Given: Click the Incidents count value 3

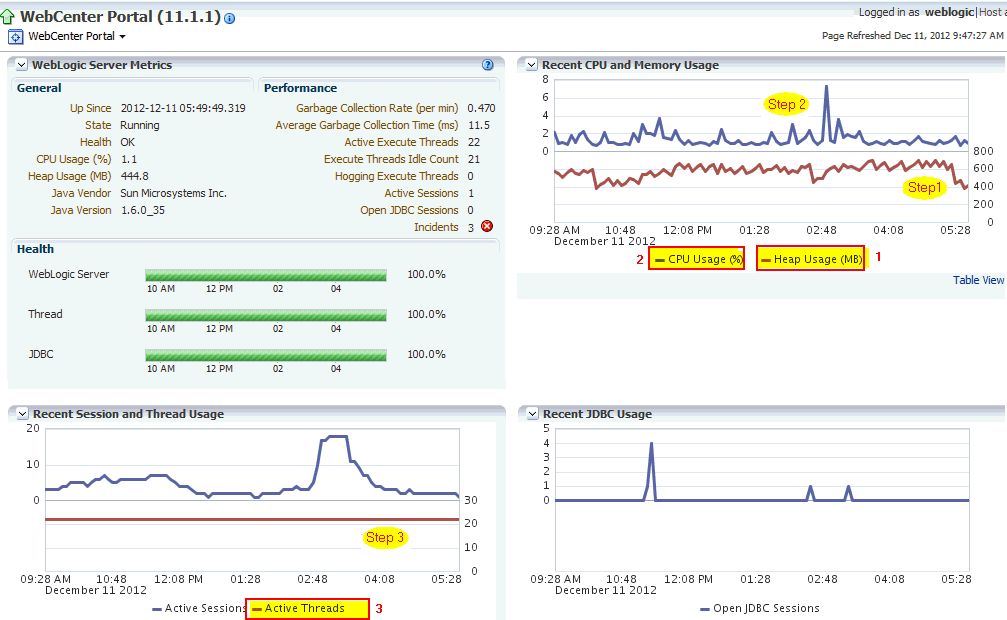Looking at the screenshot, I should point(471,227).
